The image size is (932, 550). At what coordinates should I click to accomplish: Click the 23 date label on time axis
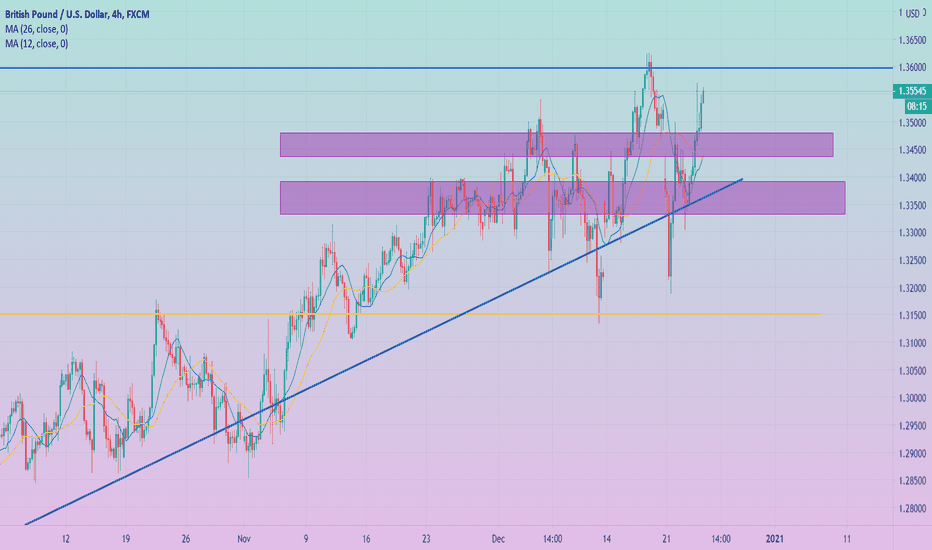pyautogui.click(x=426, y=539)
